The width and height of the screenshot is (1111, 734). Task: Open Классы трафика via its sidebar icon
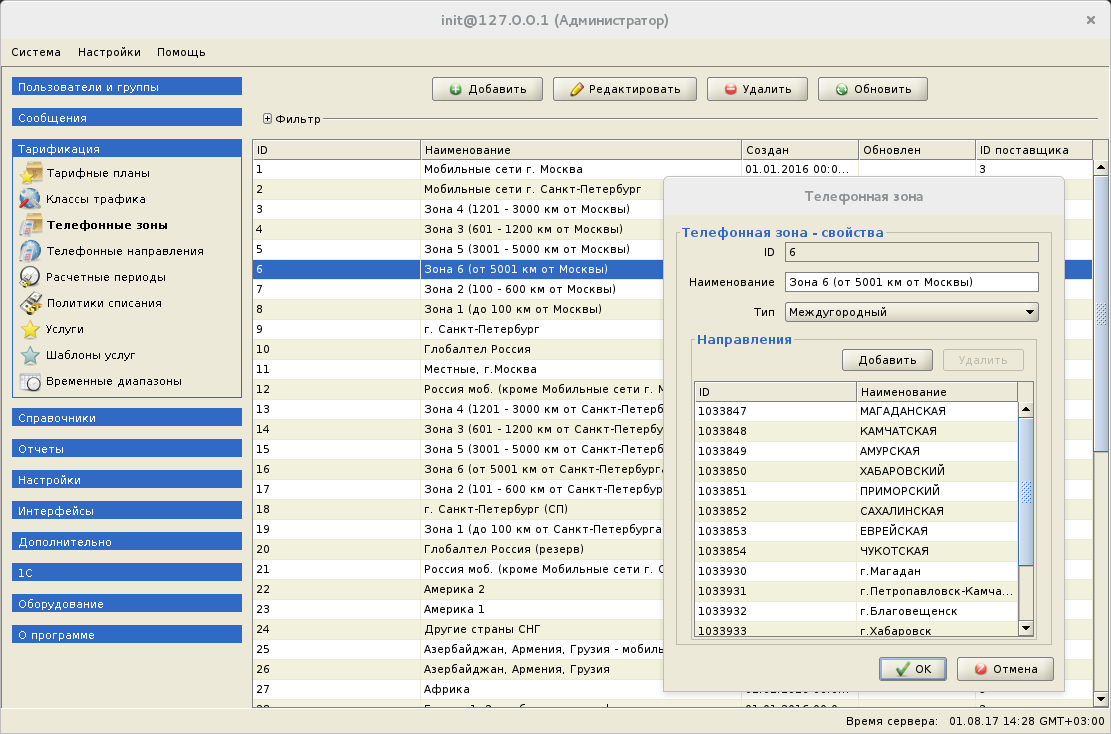pos(30,199)
